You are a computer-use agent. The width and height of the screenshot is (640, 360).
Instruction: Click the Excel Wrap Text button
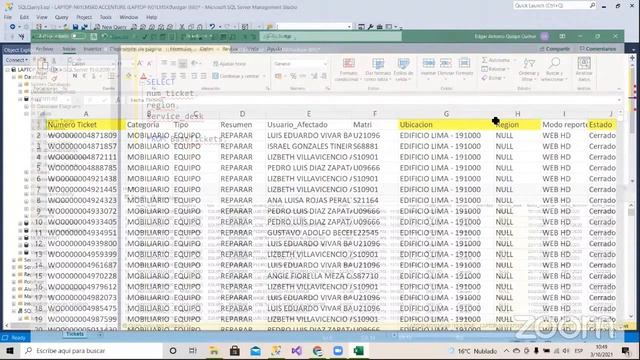tap(229, 64)
